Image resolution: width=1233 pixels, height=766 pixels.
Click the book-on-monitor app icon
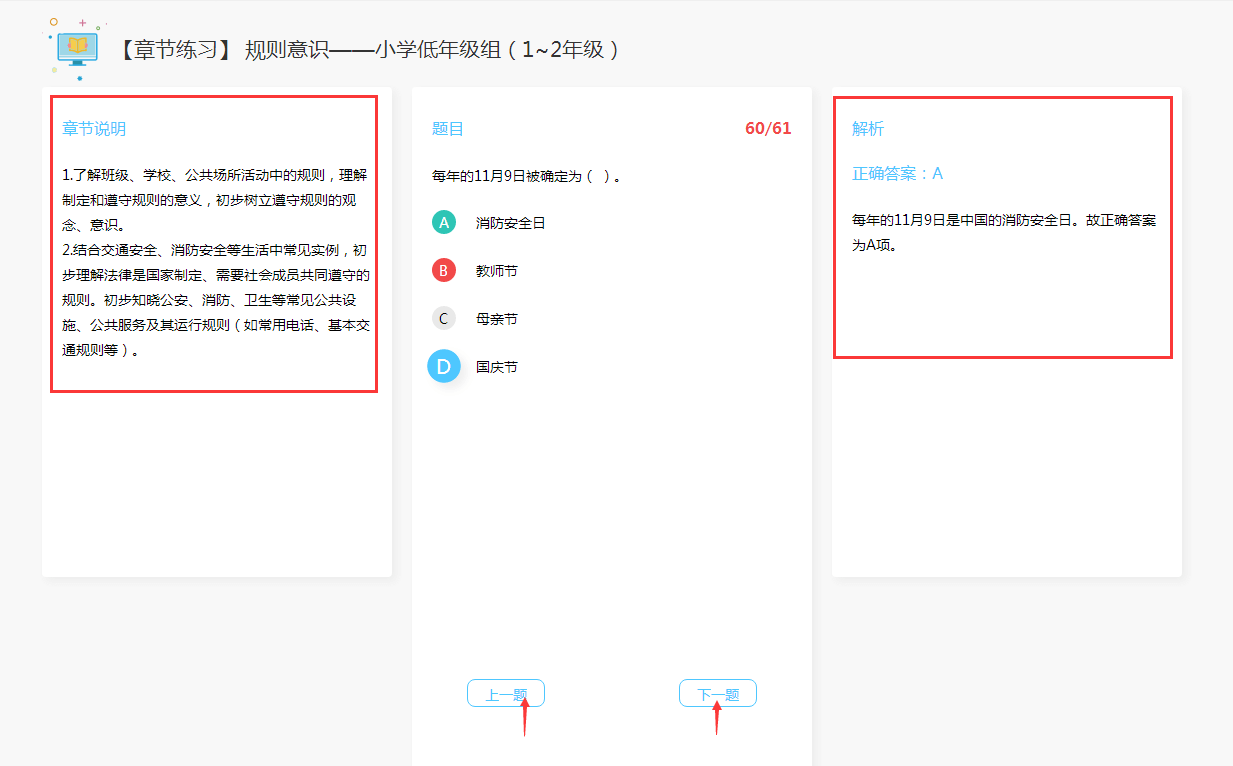coord(75,46)
